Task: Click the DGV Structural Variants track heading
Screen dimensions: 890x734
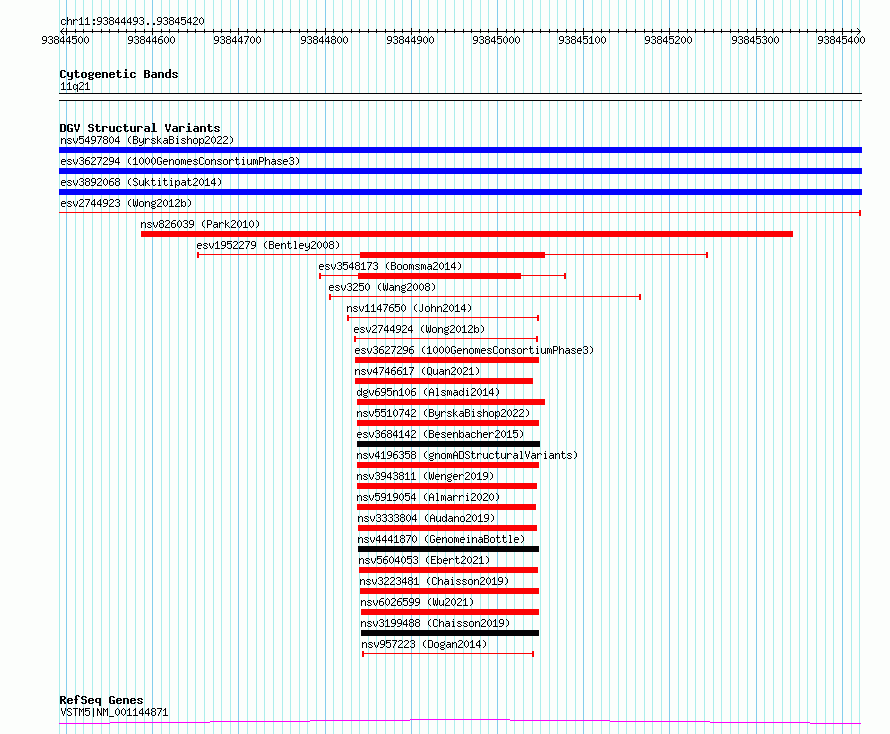Action: 140,128
